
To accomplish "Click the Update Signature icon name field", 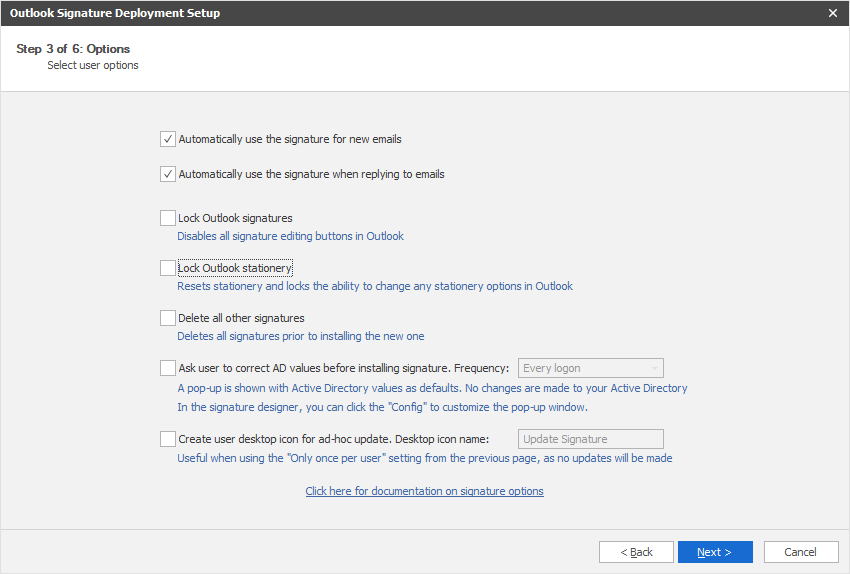I will tap(591, 439).
